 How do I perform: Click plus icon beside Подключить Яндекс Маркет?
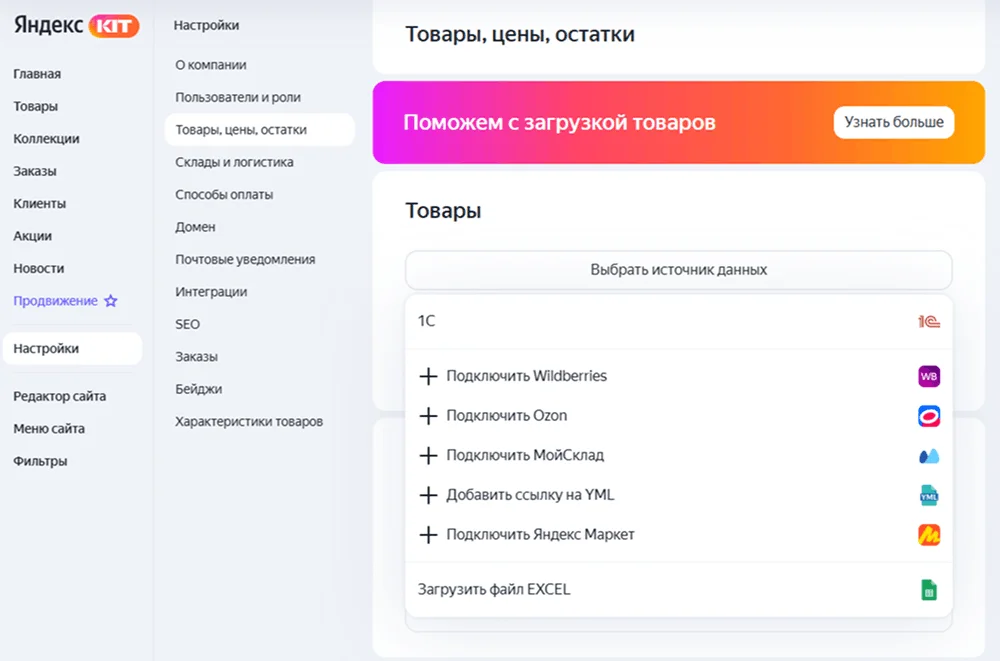click(429, 535)
